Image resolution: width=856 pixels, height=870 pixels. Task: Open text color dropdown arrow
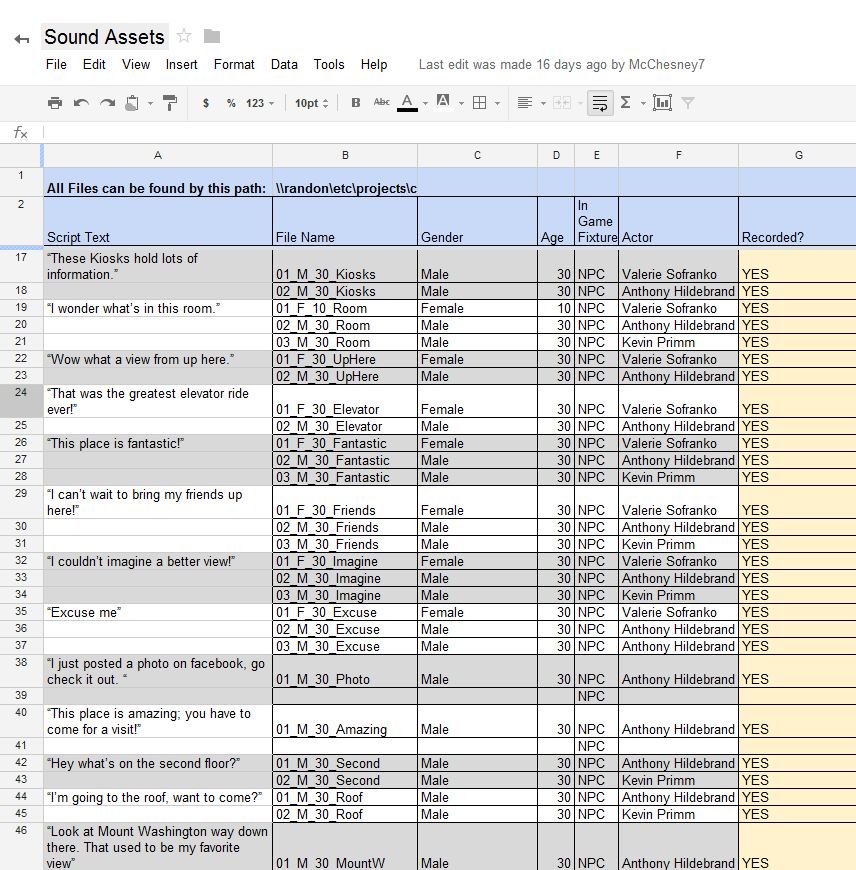tap(426, 103)
